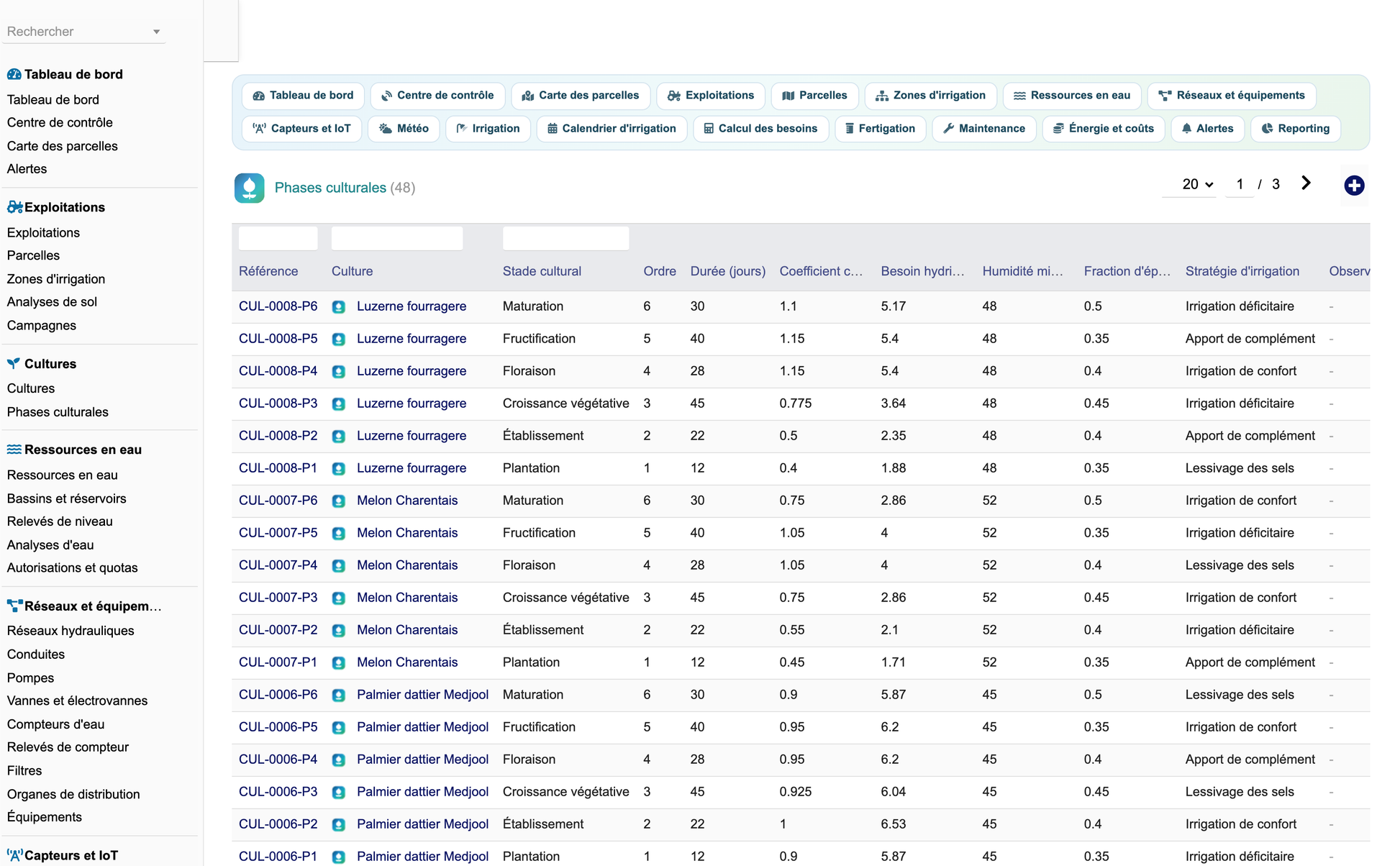Open reference link CUL-0006-P2
Image resolution: width=1400 pixels, height=866 pixels.
278,824
